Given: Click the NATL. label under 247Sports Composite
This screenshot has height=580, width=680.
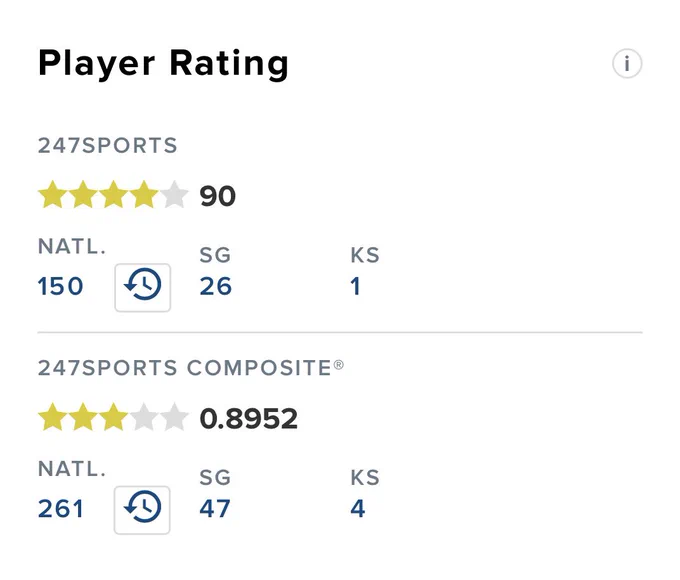Looking at the screenshot, I should point(72,469).
